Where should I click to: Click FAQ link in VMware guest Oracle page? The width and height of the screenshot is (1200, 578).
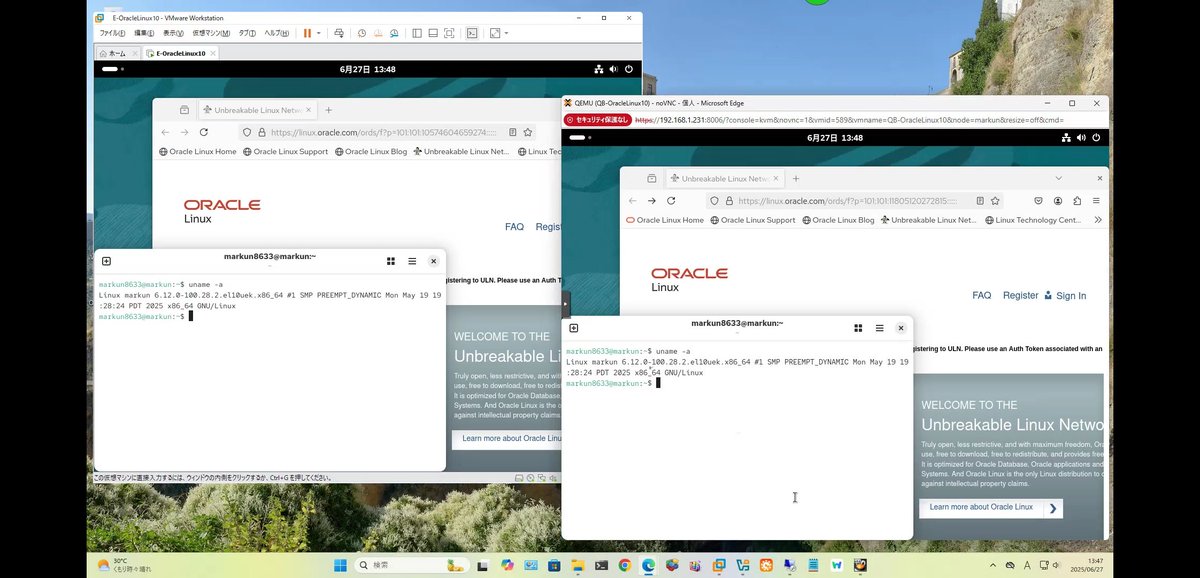tap(514, 227)
